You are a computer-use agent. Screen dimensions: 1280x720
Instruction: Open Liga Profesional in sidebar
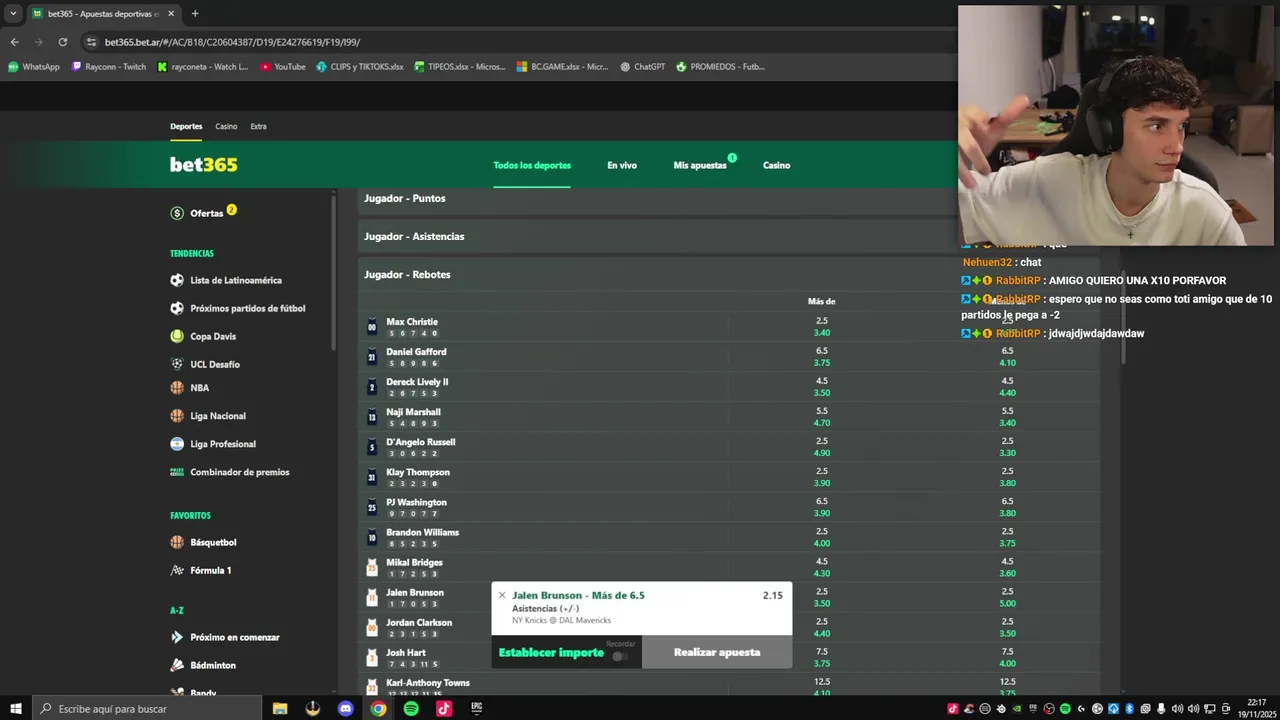[x=223, y=444]
